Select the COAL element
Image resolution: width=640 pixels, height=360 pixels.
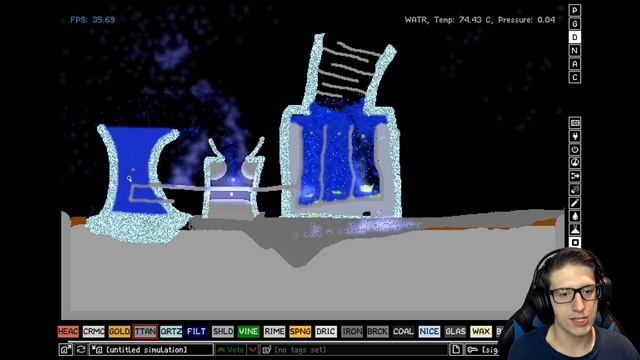(403, 331)
